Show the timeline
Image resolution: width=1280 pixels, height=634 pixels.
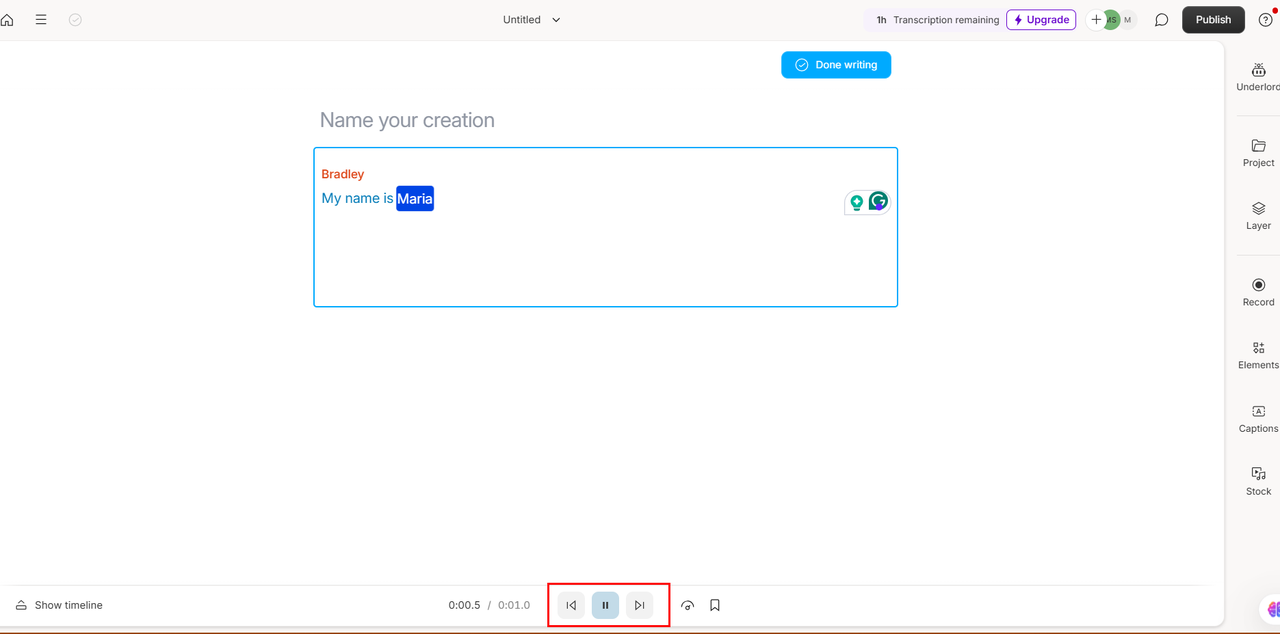(59, 605)
